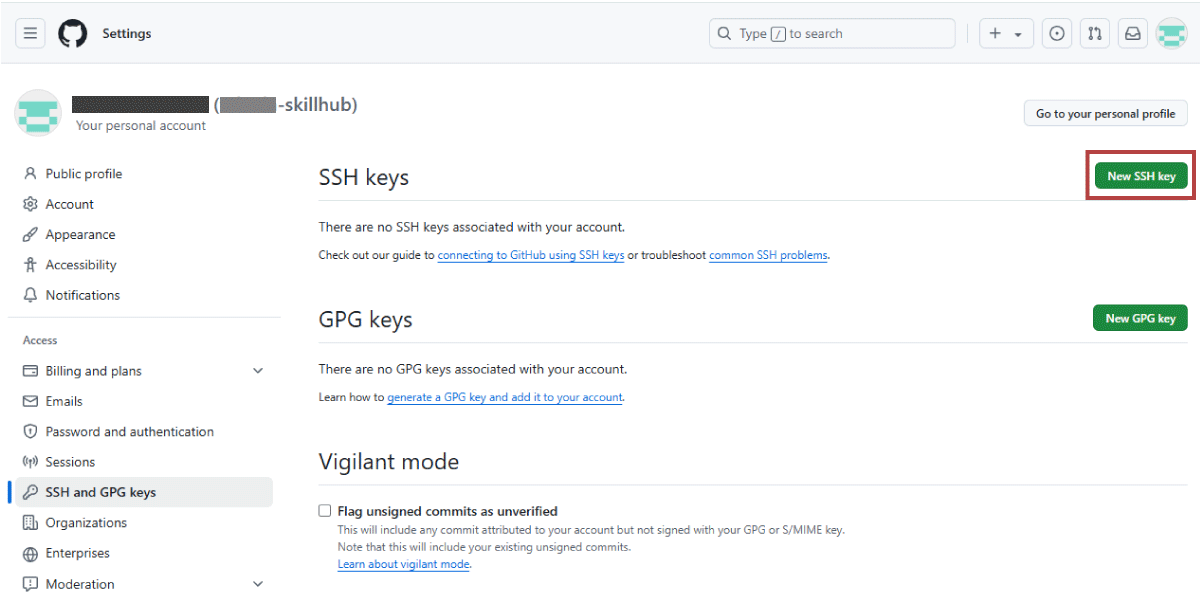Click Go to your personal profile button
The width and height of the screenshot is (1200, 600).
(1105, 113)
